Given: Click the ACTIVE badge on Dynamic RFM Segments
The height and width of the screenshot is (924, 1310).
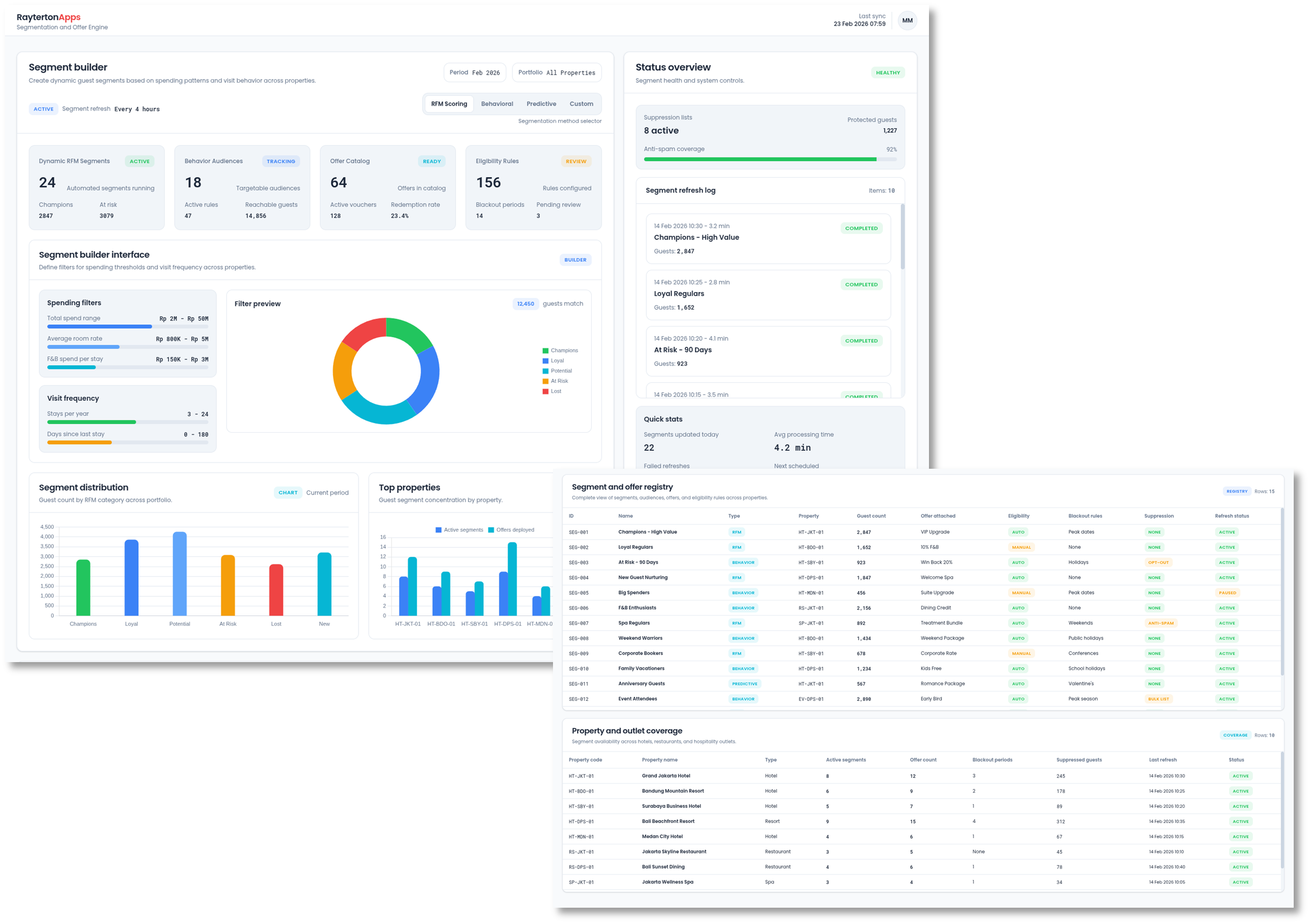Looking at the screenshot, I should pos(139,161).
